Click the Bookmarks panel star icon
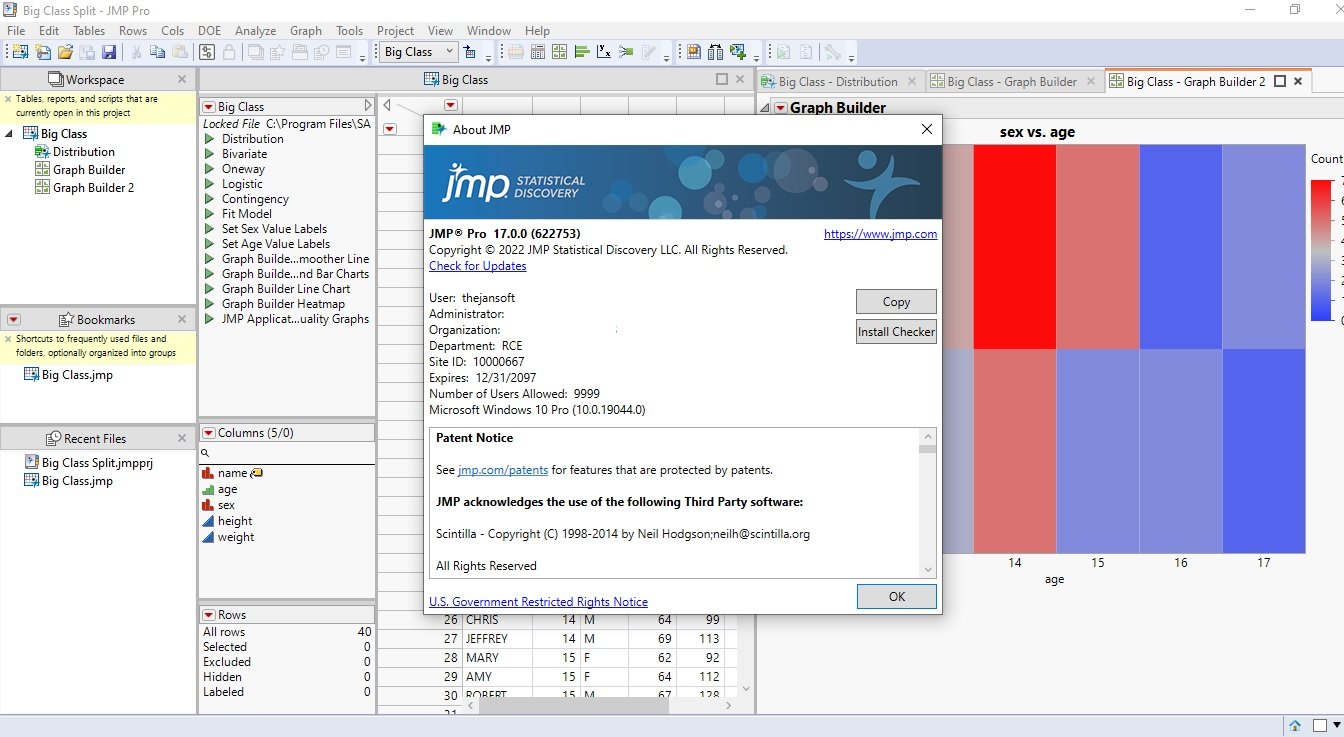This screenshot has width=1344, height=737. click(66, 319)
